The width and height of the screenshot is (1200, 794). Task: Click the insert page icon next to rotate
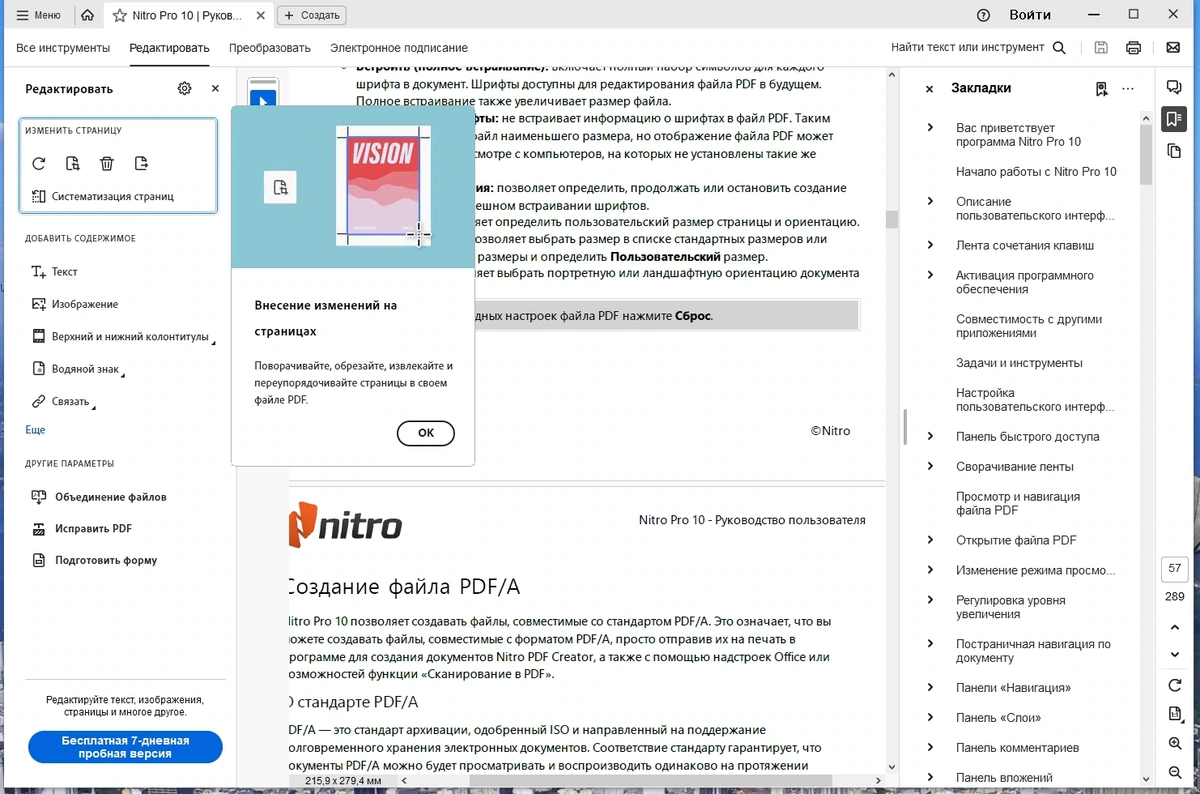coord(73,163)
